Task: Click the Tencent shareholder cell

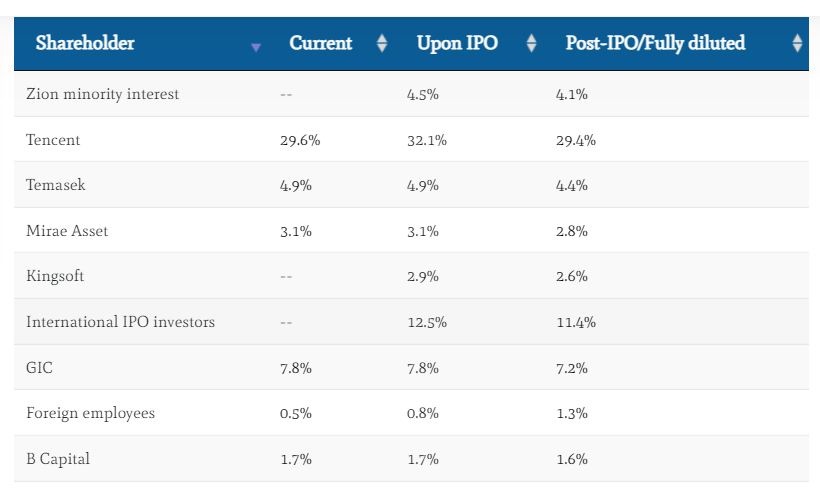Action: [x=53, y=140]
